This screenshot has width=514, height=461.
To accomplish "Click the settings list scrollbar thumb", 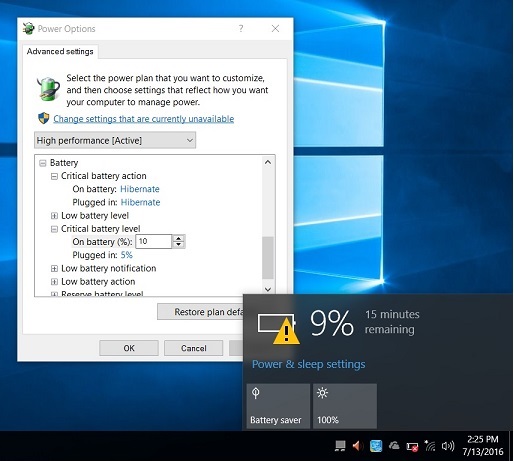I will point(268,257).
